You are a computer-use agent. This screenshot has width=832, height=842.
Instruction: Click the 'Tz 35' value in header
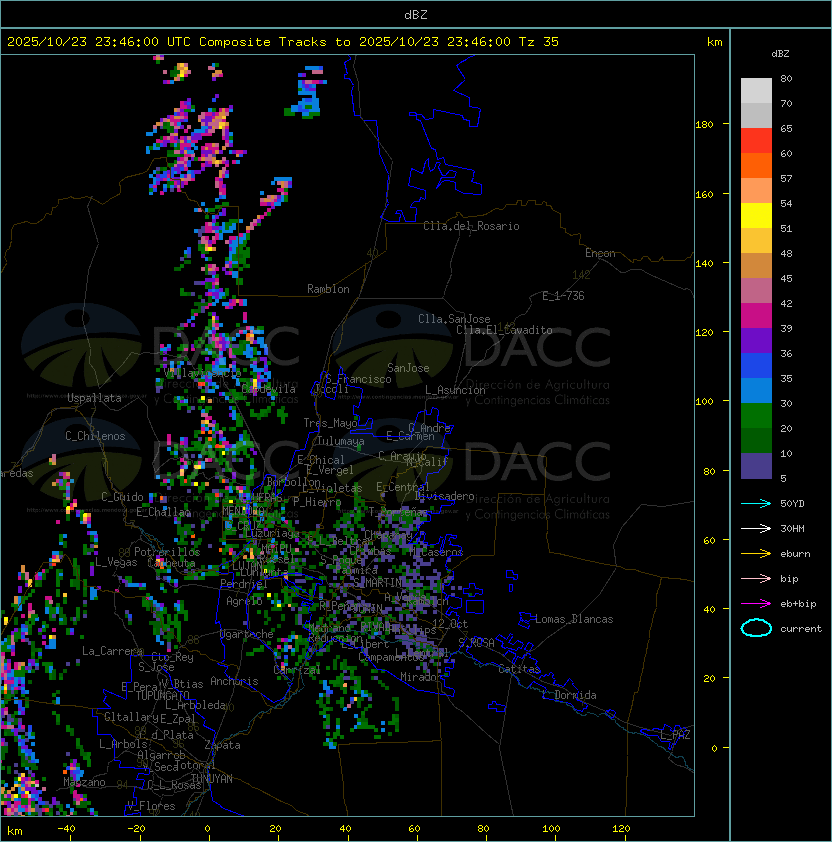(539, 42)
